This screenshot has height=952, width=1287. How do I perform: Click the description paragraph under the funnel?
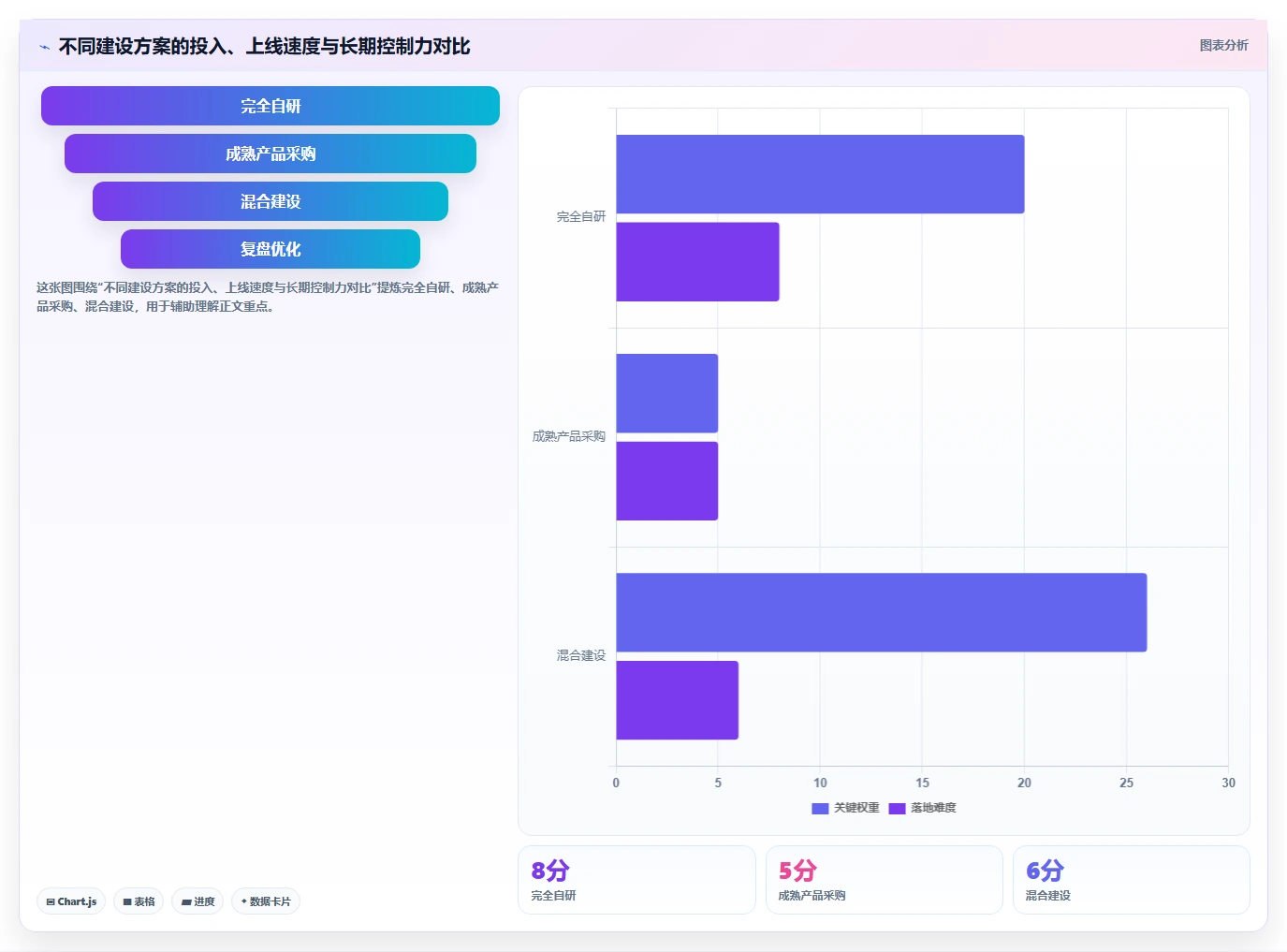[x=268, y=297]
